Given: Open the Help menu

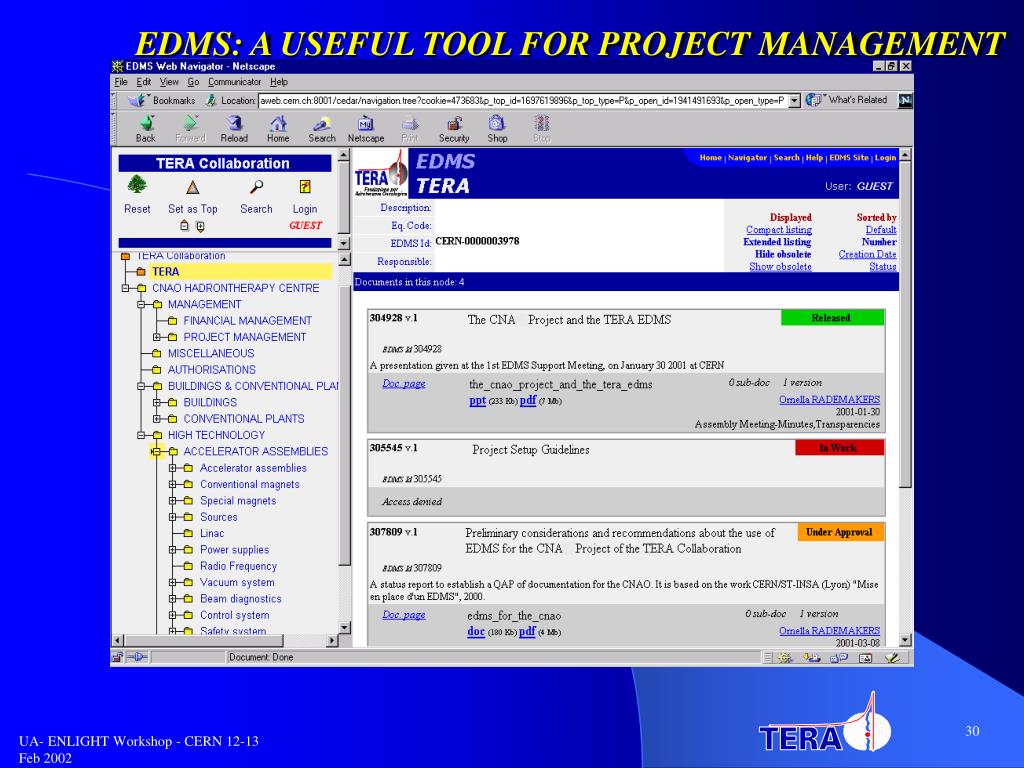Looking at the screenshot, I should tap(279, 82).
